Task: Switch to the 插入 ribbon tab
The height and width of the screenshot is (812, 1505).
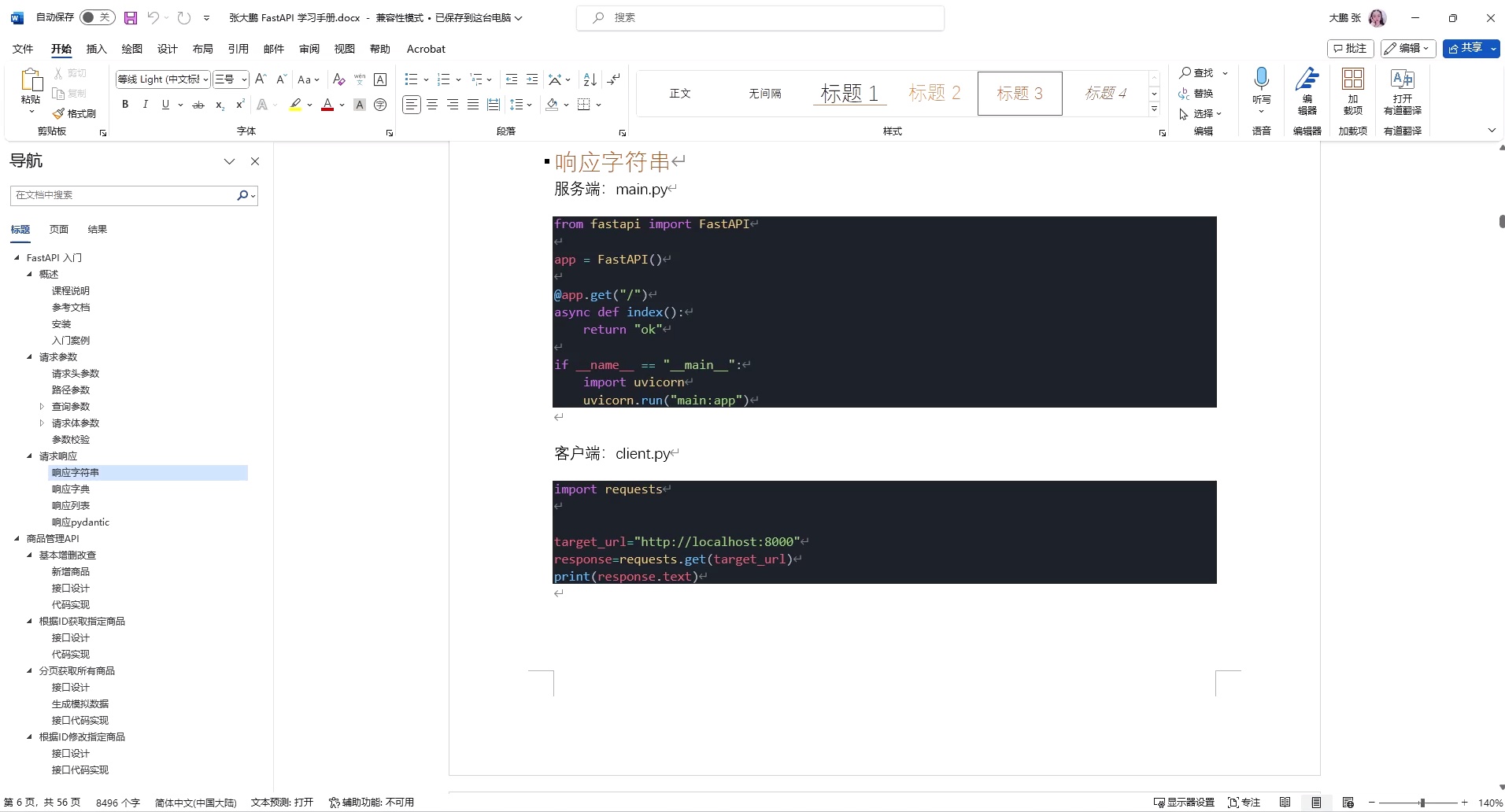Action: click(95, 49)
